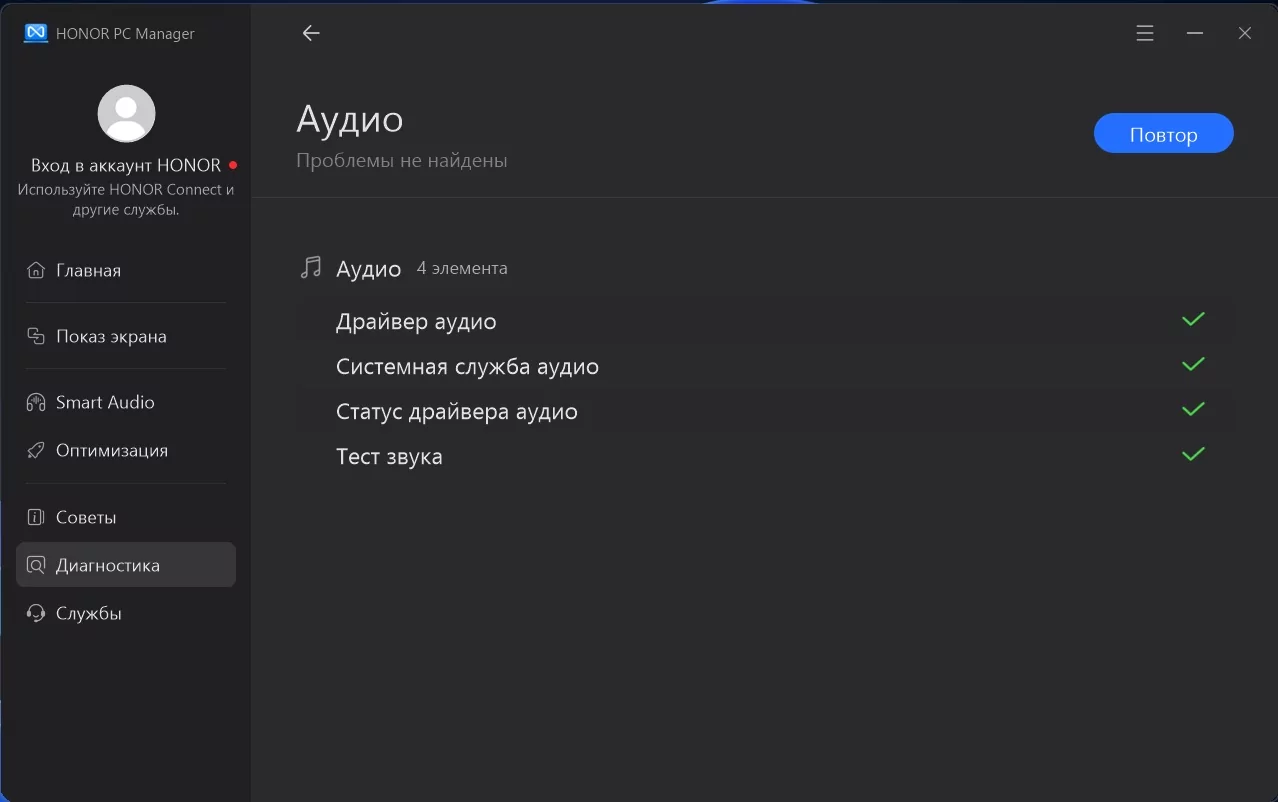Click the Аудио section header with 4 элемента

coord(369,269)
